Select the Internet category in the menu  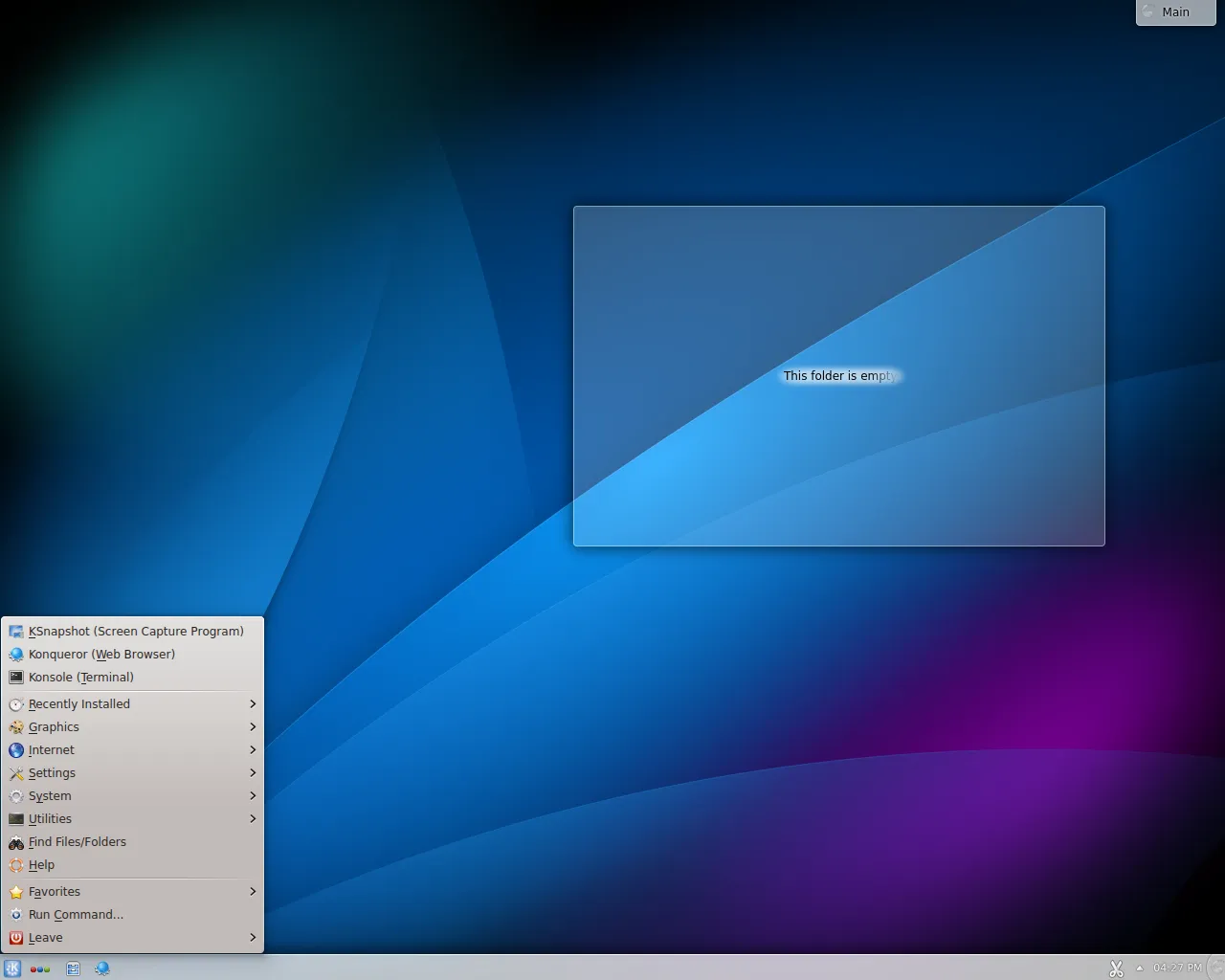[53, 749]
